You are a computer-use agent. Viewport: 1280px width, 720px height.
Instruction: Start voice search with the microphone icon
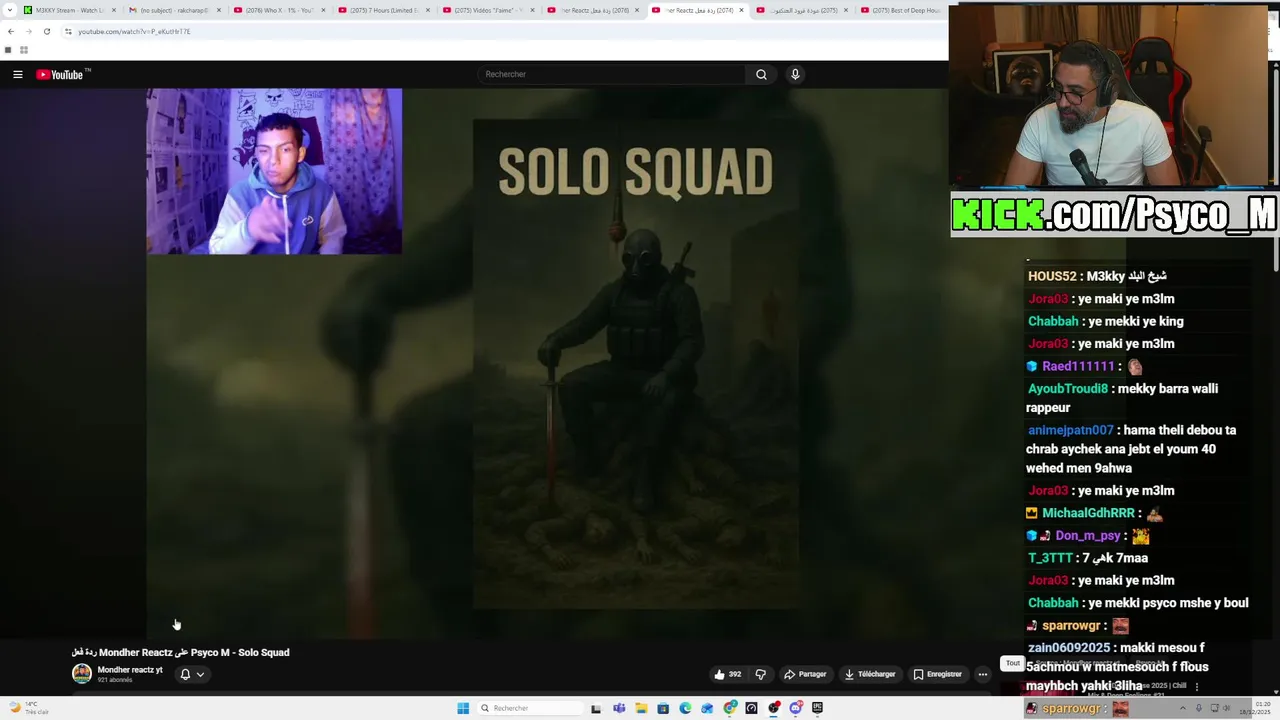(x=795, y=74)
